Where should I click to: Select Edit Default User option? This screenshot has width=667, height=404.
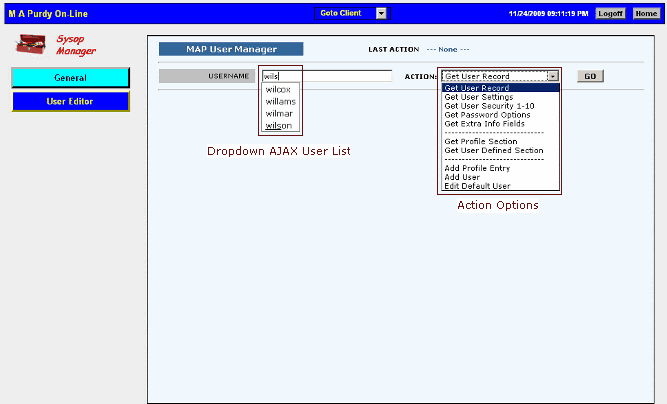click(x=476, y=185)
